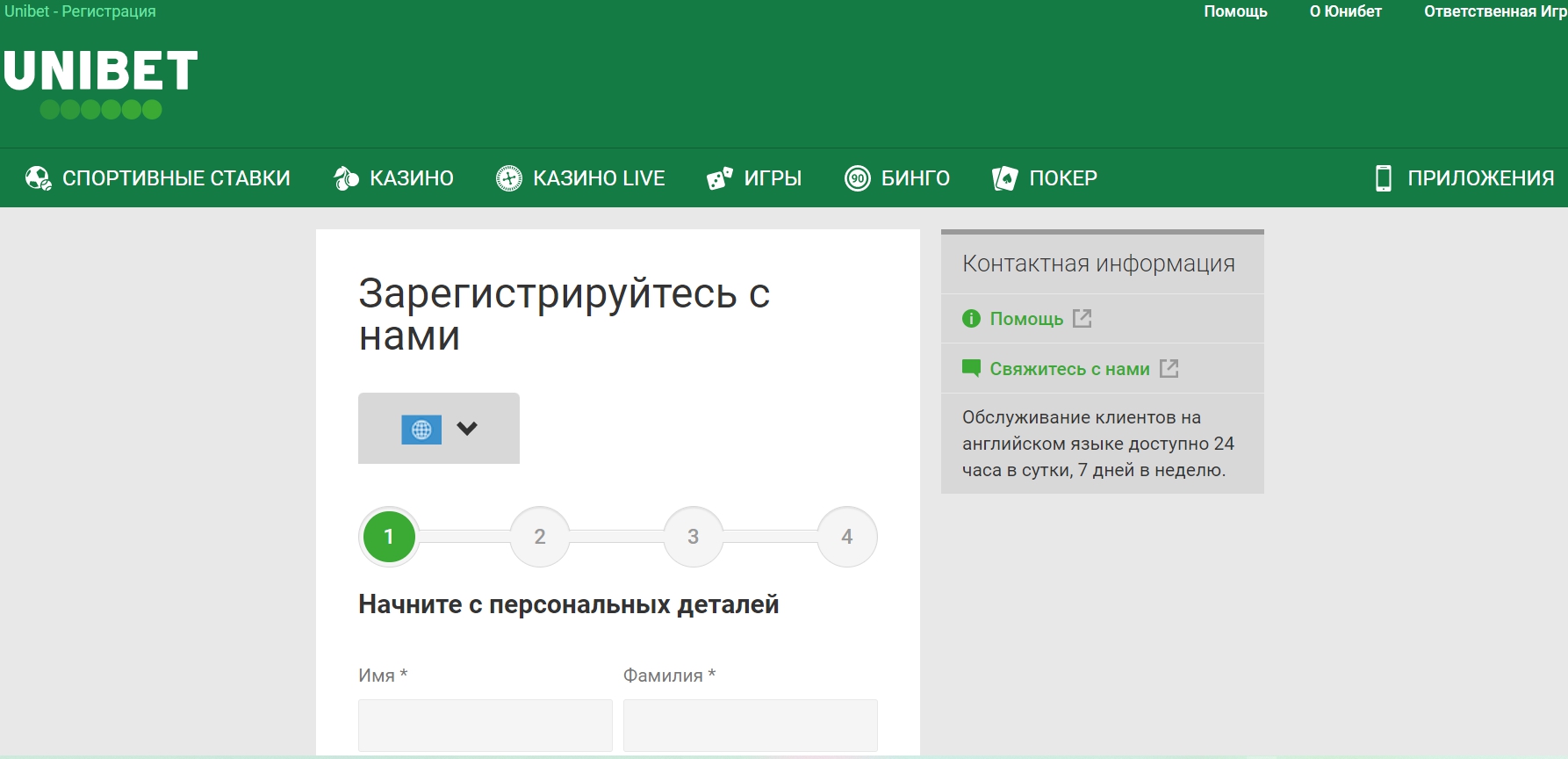
Task: Click the live casino roulette icon
Action: (x=509, y=178)
